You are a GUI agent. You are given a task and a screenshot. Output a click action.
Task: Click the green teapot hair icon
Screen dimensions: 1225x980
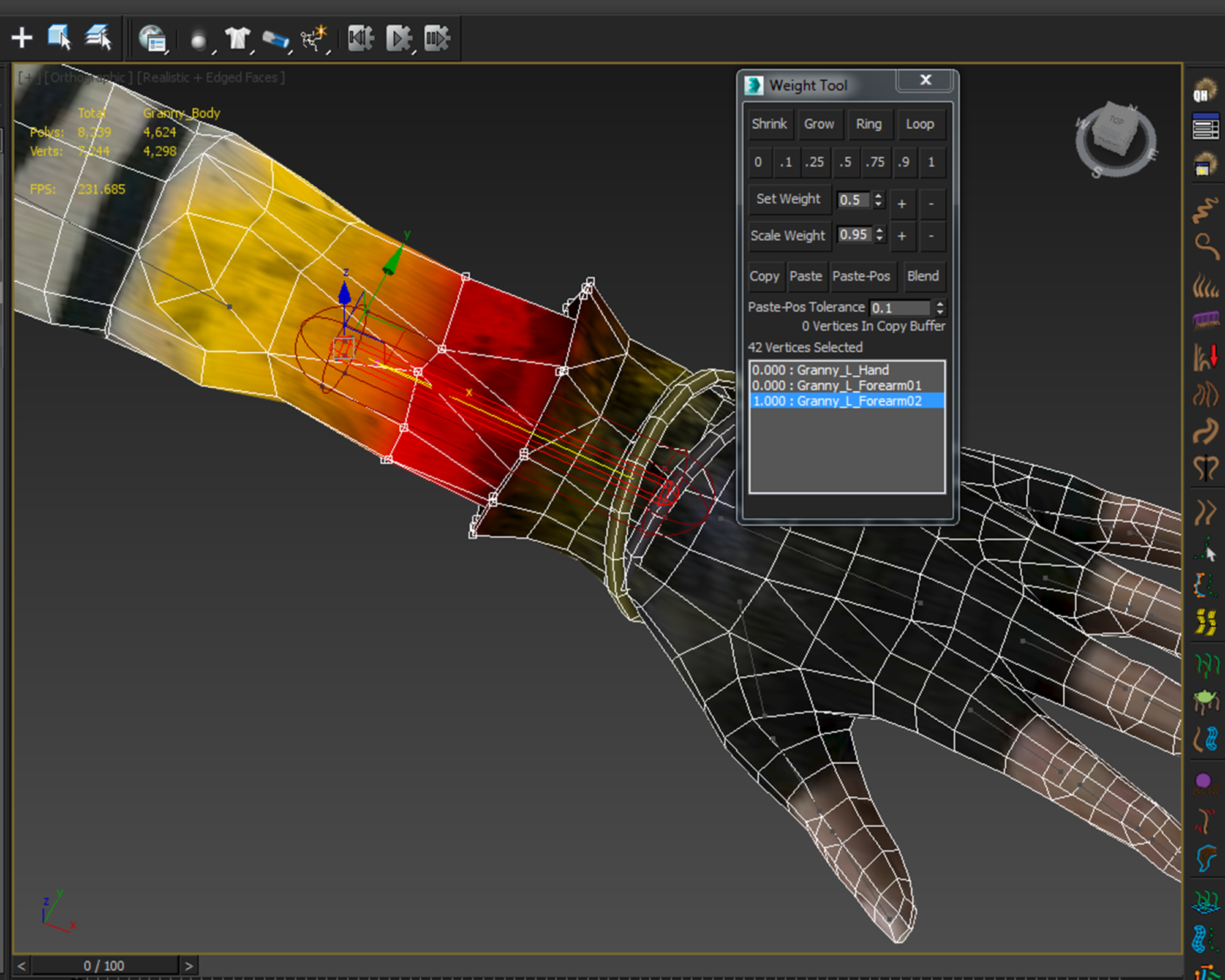1205,701
